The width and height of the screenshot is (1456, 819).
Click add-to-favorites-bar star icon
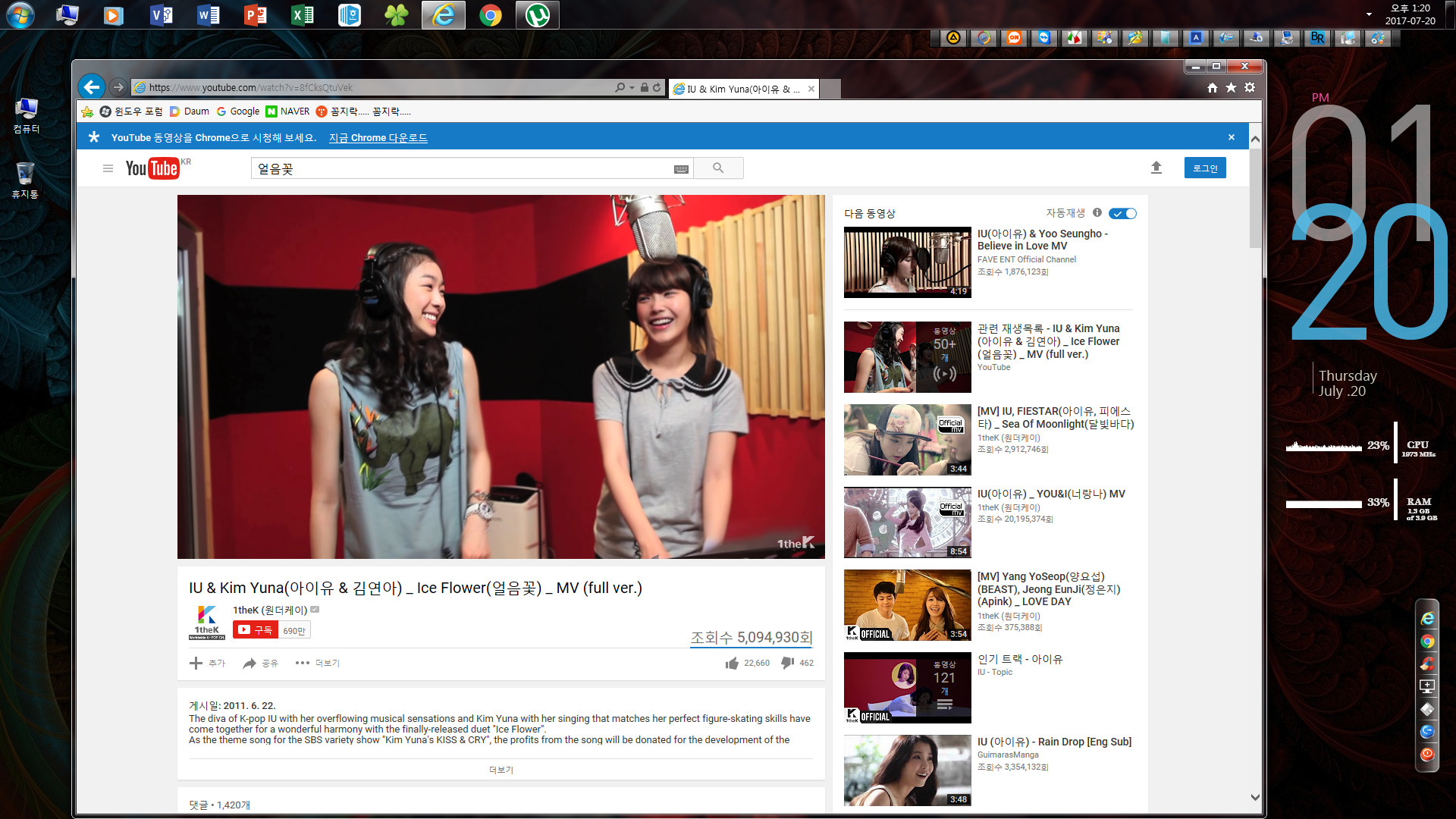[x=87, y=111]
